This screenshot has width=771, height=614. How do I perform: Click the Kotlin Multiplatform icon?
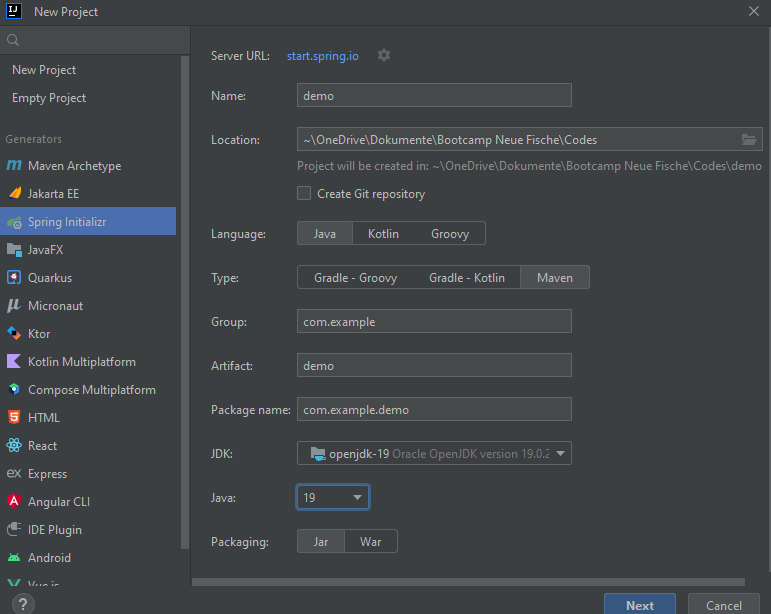pyautogui.click(x=14, y=361)
